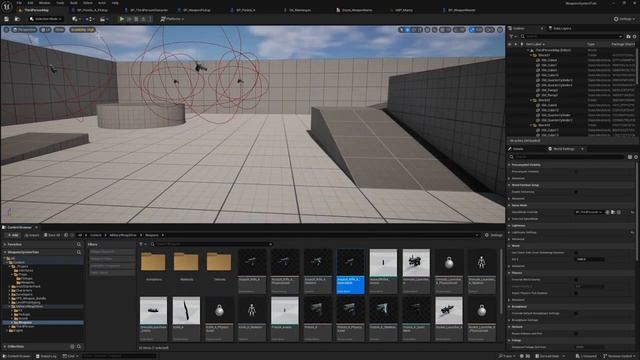Open the Window menu
Image resolution: width=640 pixels, height=360 pixels.
click(44, 3)
